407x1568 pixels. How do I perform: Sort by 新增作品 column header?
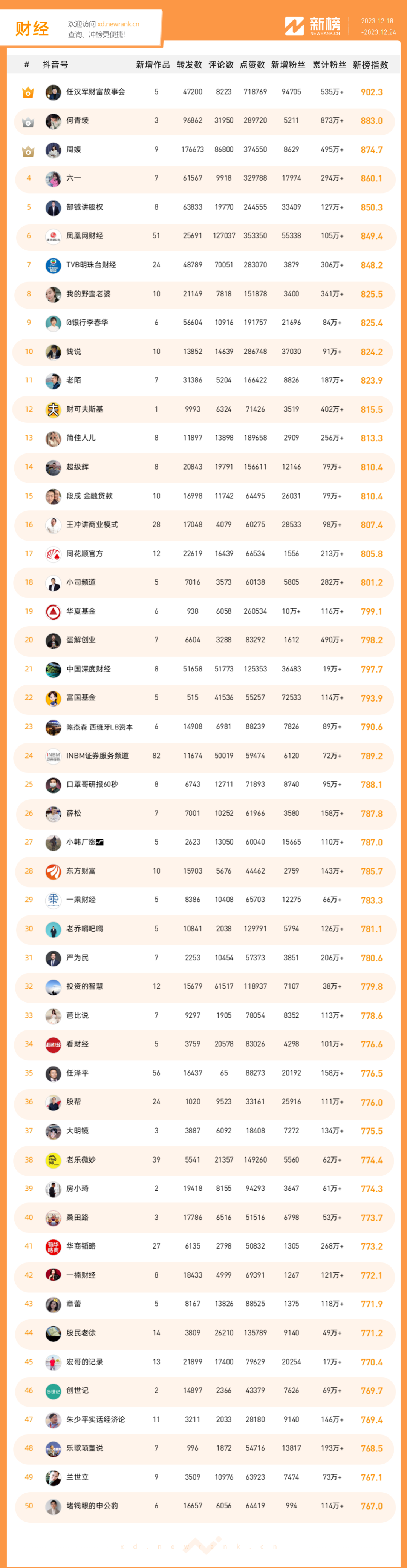pyautogui.click(x=153, y=65)
